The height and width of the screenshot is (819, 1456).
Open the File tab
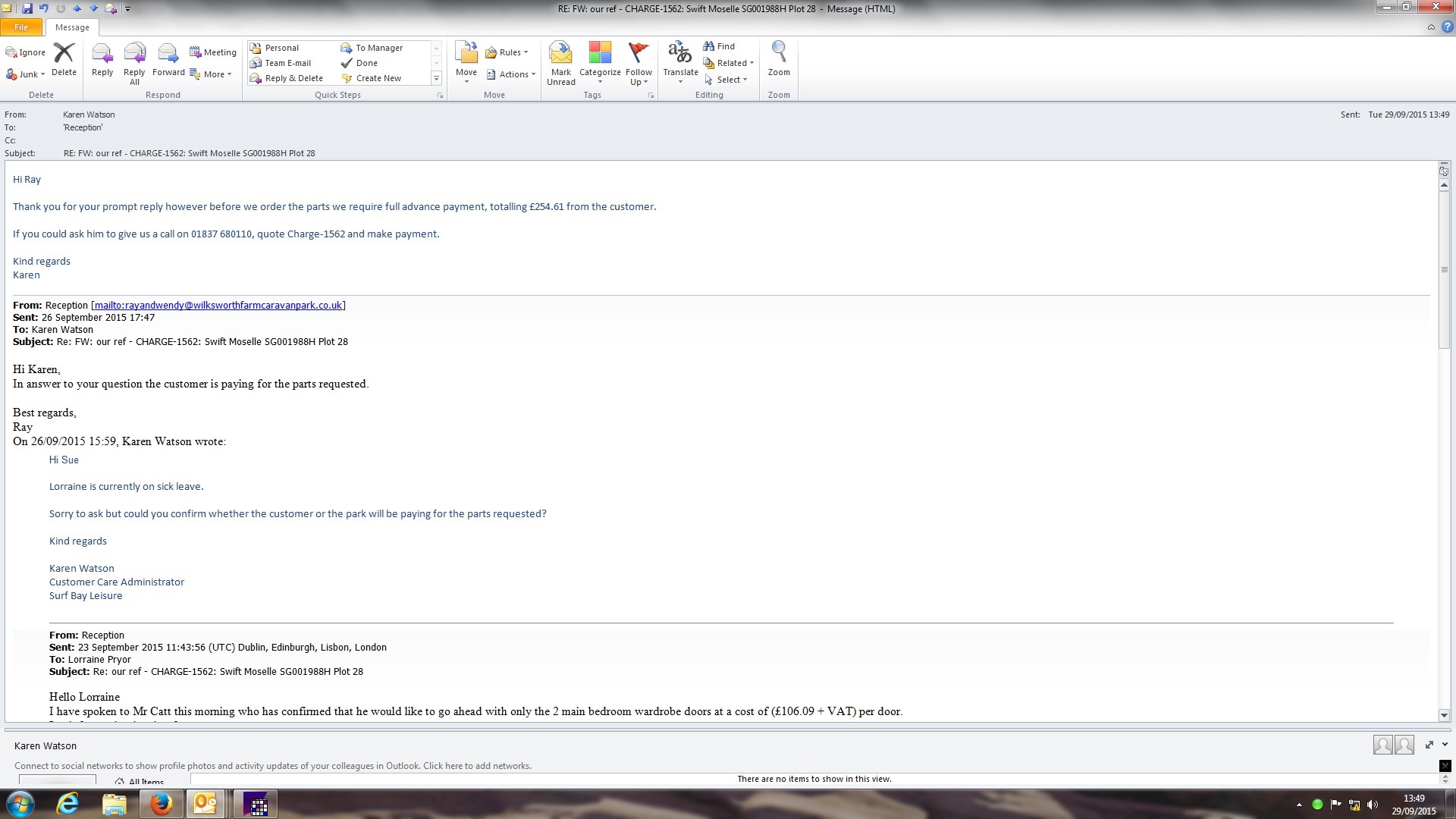point(21,27)
